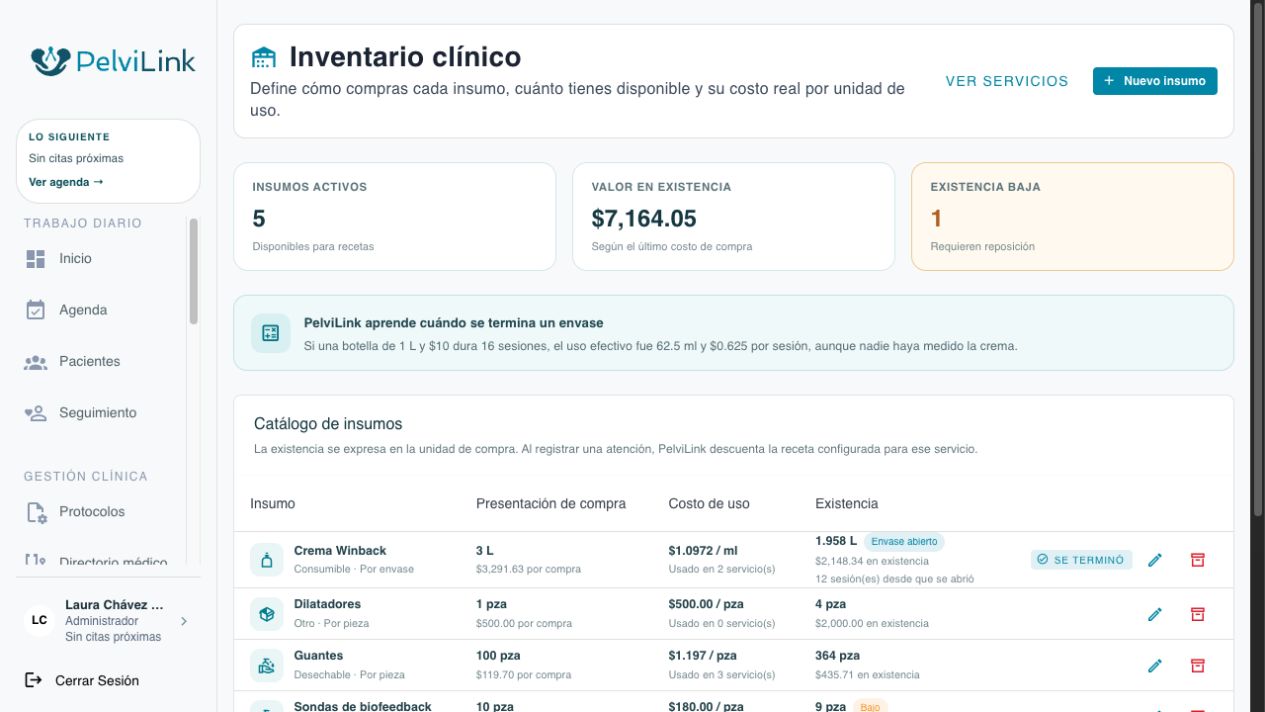Click the Costo de uso column header
This screenshot has width=1265, height=712.
(709, 504)
